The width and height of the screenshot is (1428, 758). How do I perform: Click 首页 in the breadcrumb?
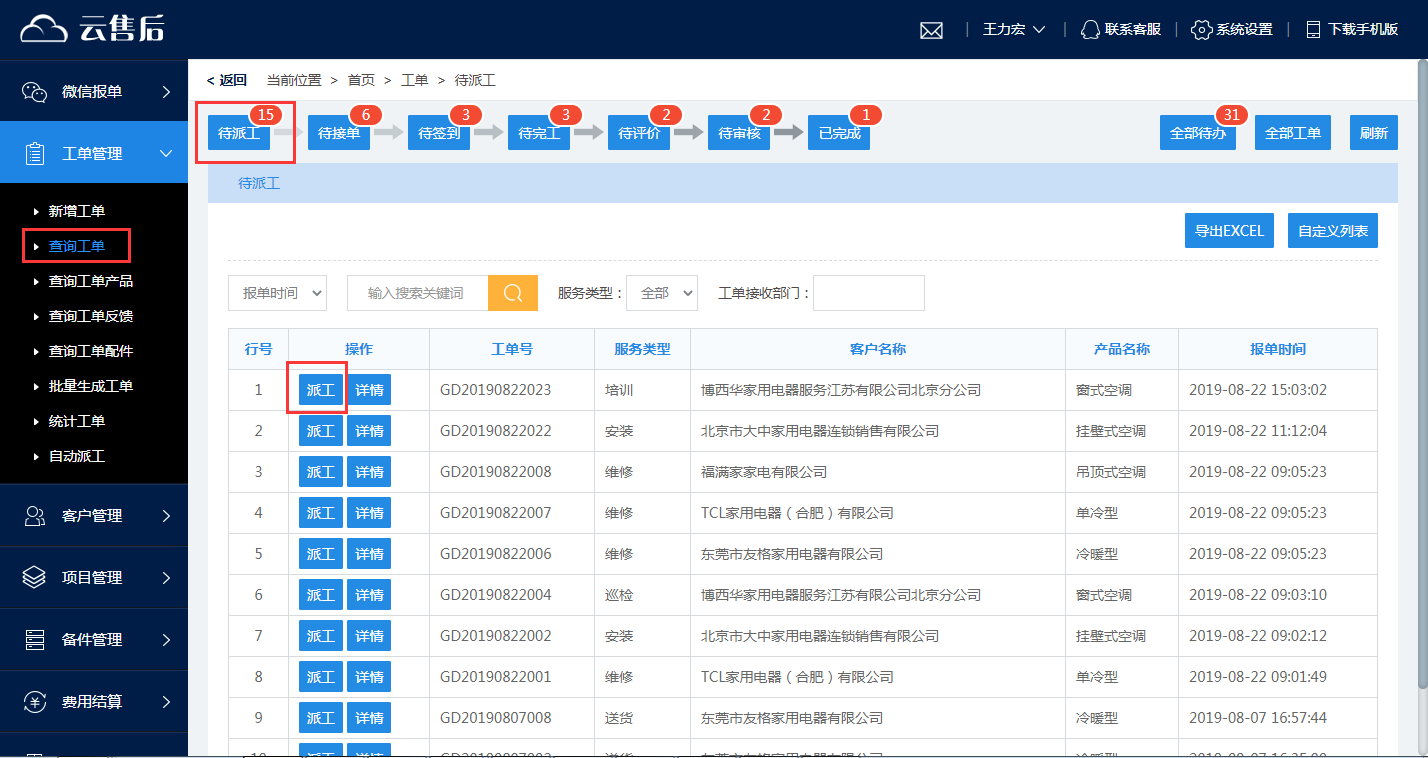click(x=361, y=80)
